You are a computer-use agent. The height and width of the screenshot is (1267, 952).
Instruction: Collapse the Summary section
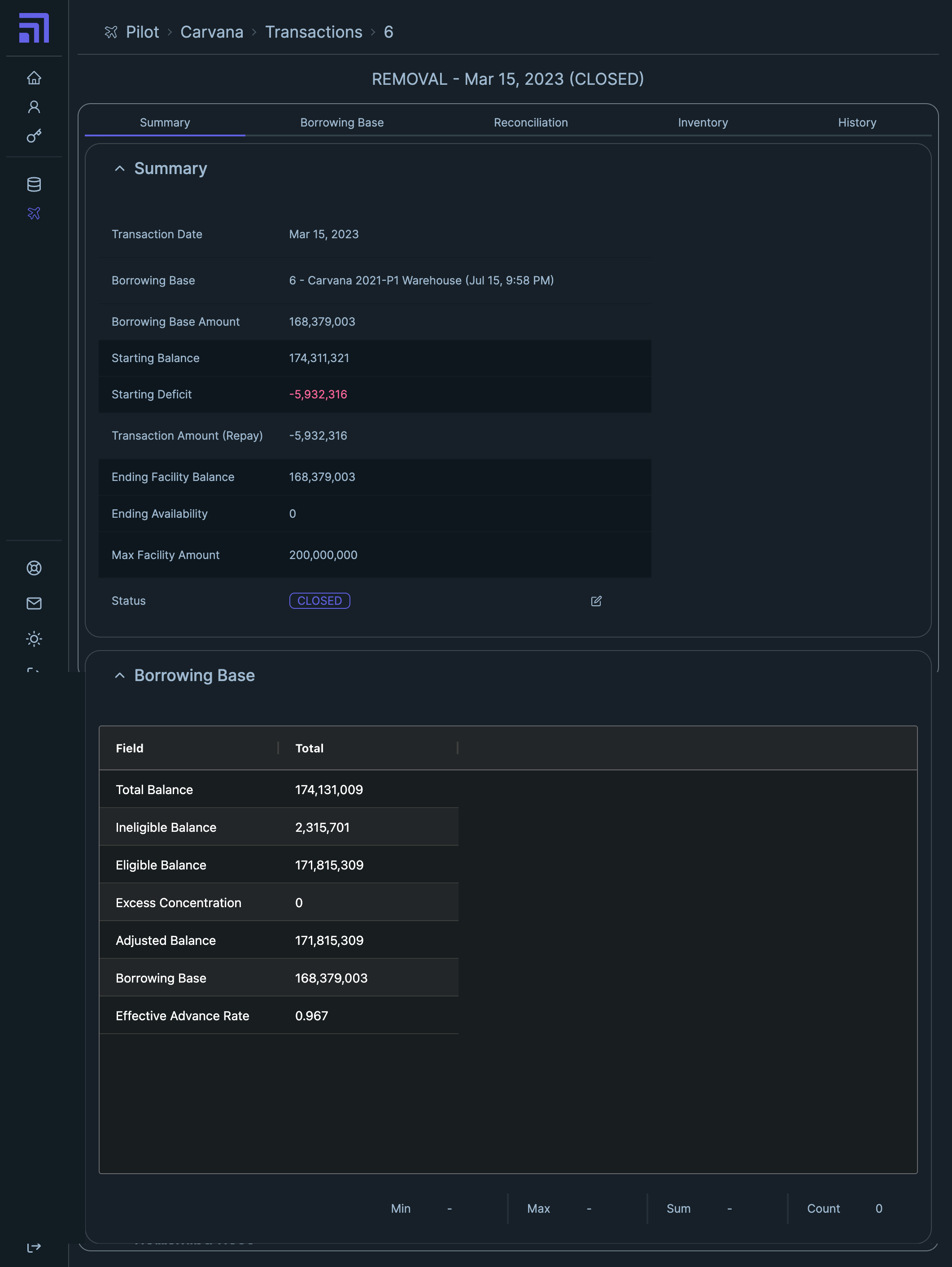click(x=120, y=168)
